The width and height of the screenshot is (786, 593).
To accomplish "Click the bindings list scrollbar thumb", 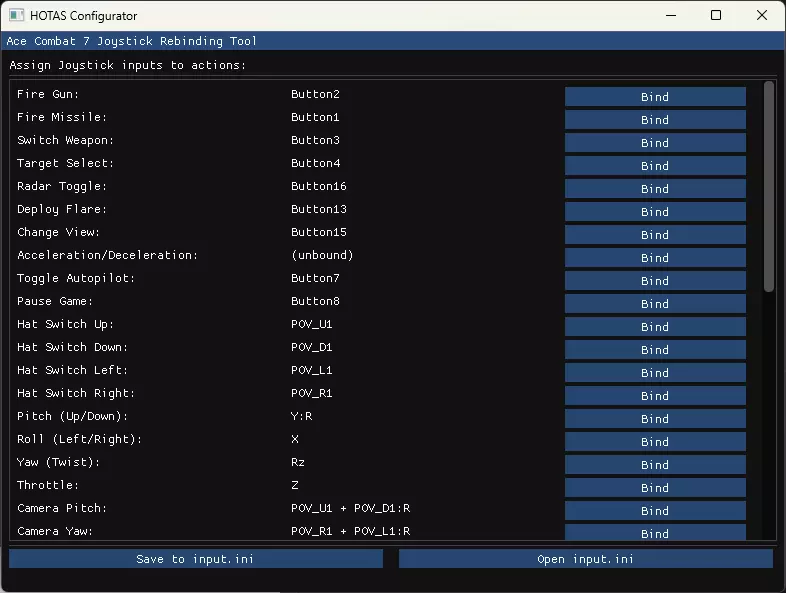I will coord(768,186).
